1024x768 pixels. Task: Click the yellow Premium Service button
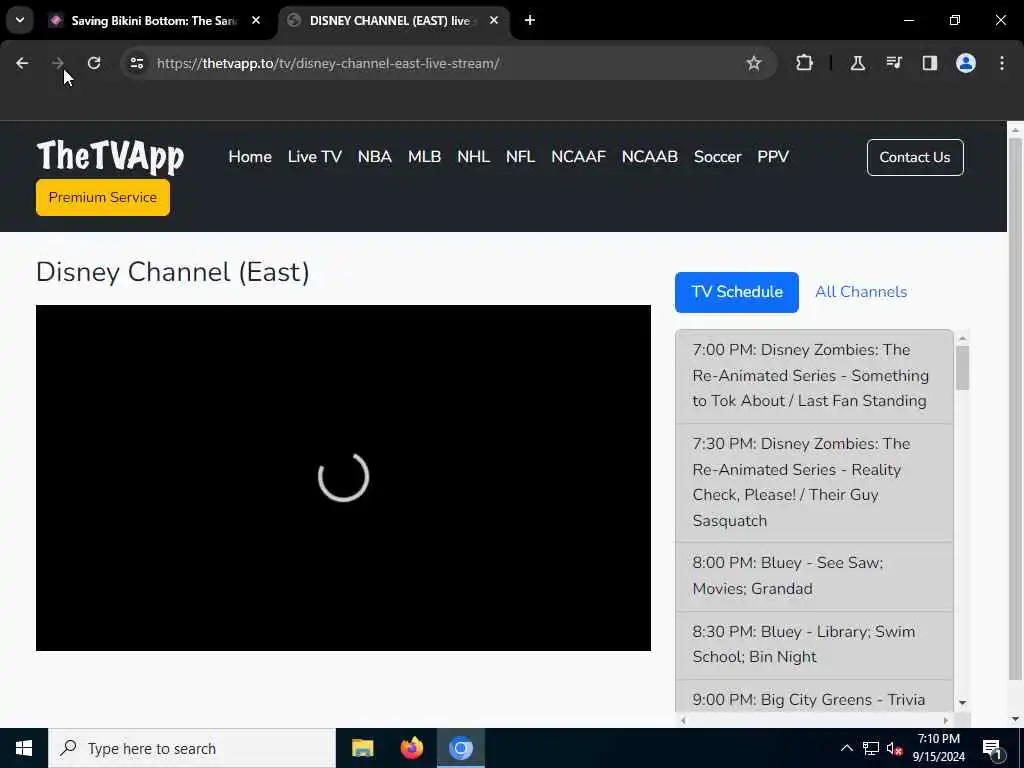coord(103,197)
